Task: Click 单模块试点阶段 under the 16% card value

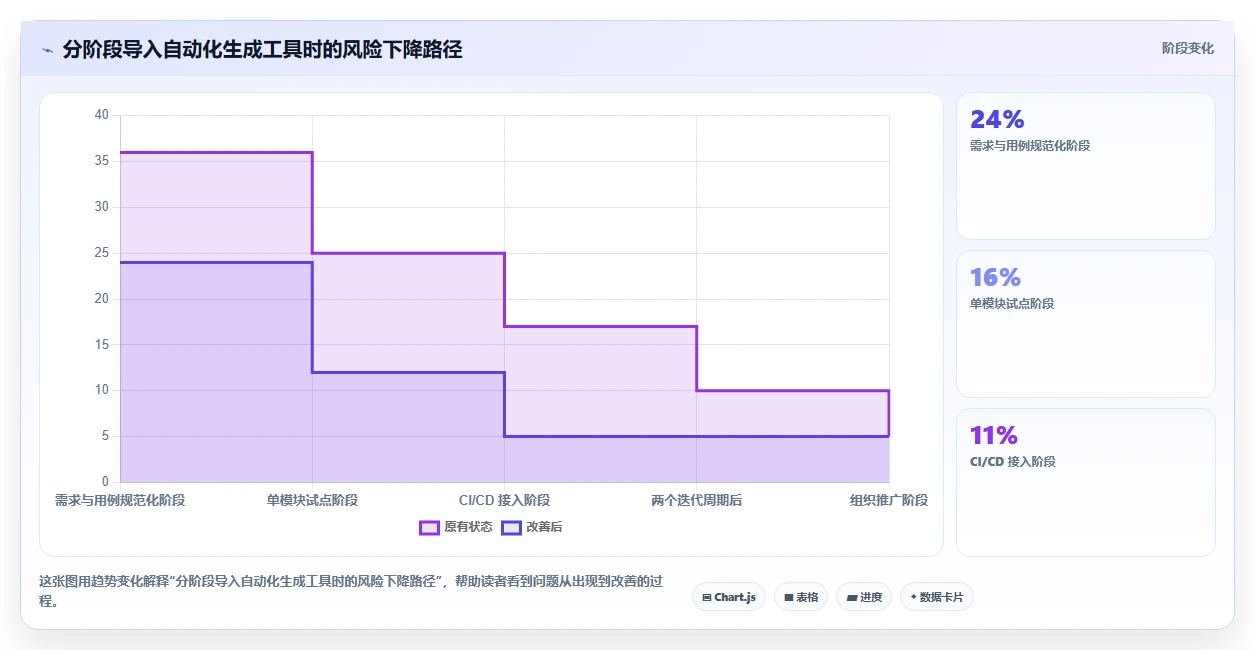Action: click(x=1012, y=304)
